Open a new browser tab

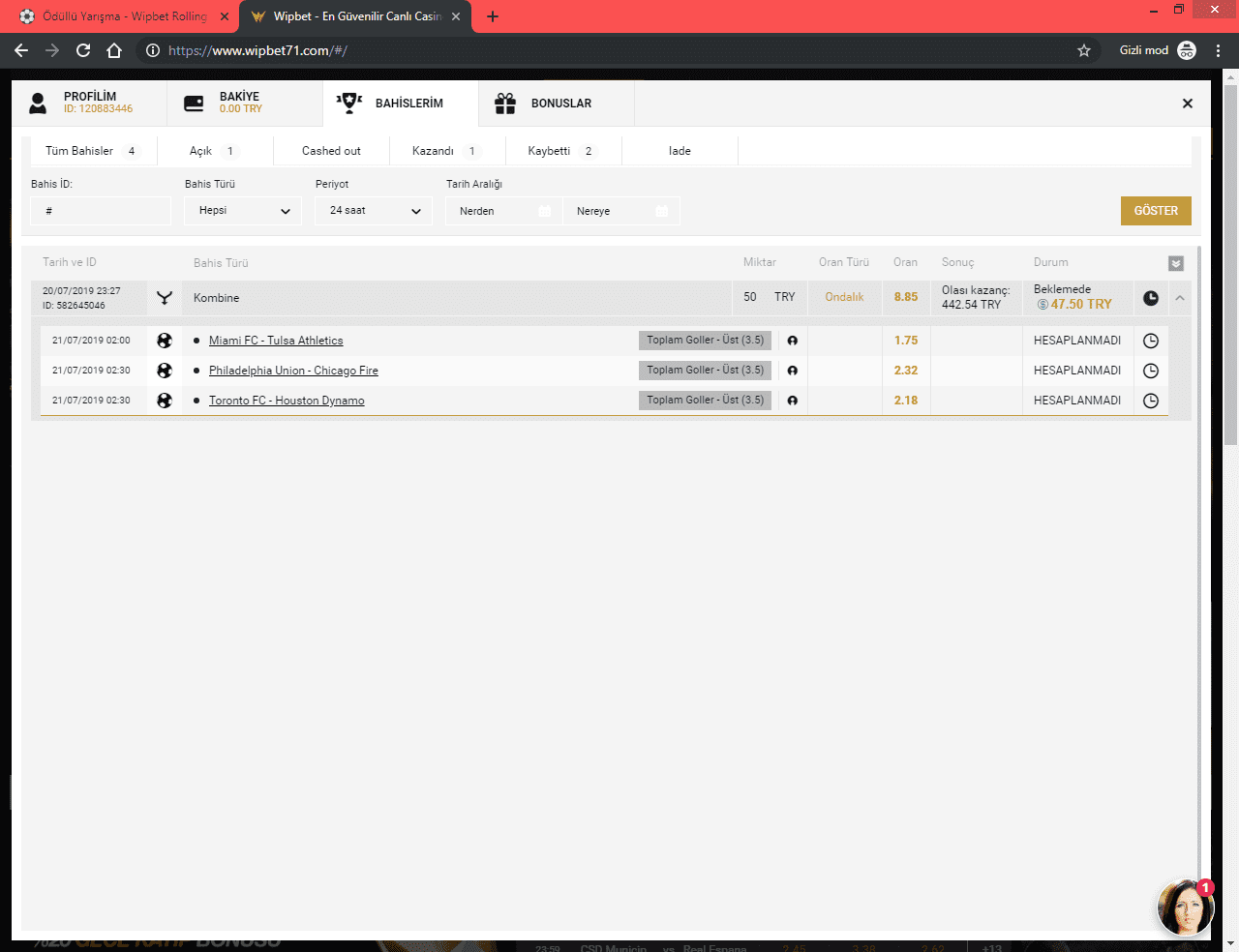(x=493, y=16)
